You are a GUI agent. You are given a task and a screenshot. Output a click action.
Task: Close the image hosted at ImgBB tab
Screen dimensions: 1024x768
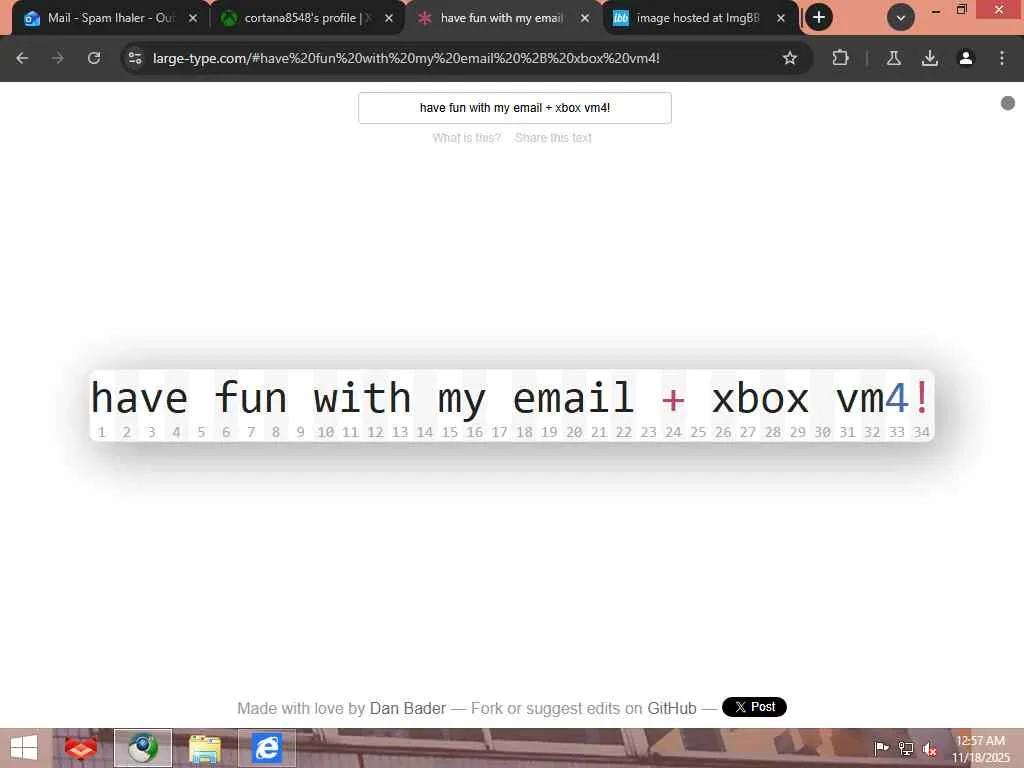click(x=780, y=18)
